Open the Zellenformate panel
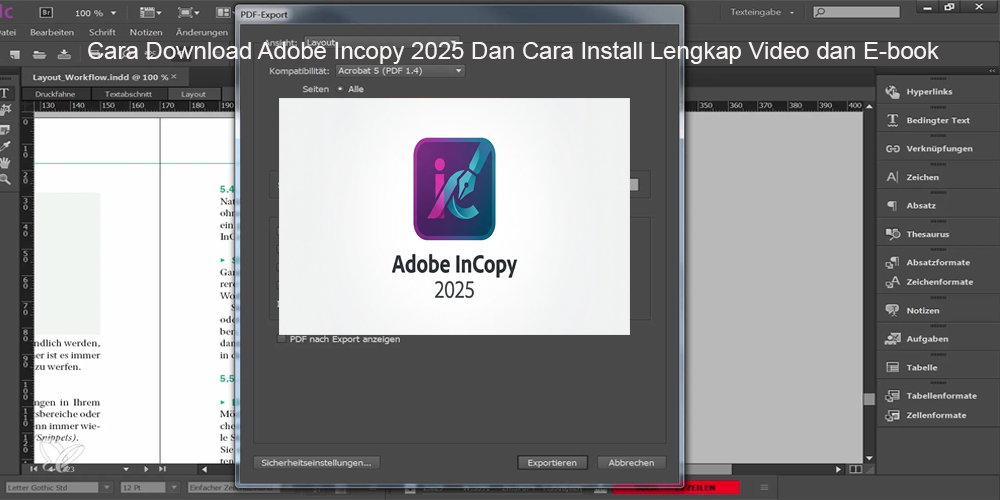Screen dimensions: 1000x500 tap(936, 415)
